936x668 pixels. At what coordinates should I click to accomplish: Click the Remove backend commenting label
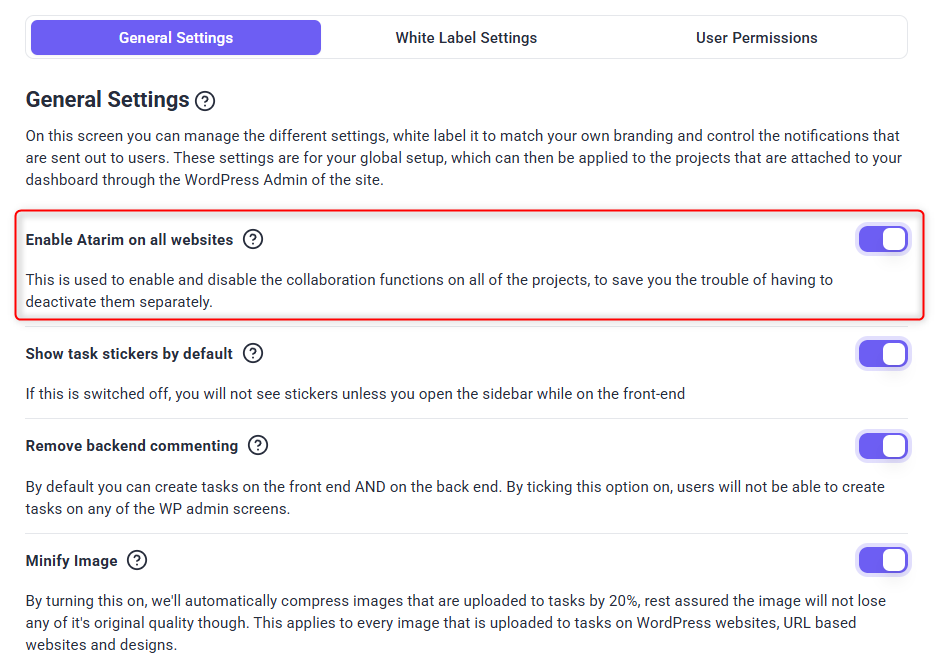pyautogui.click(x=132, y=446)
